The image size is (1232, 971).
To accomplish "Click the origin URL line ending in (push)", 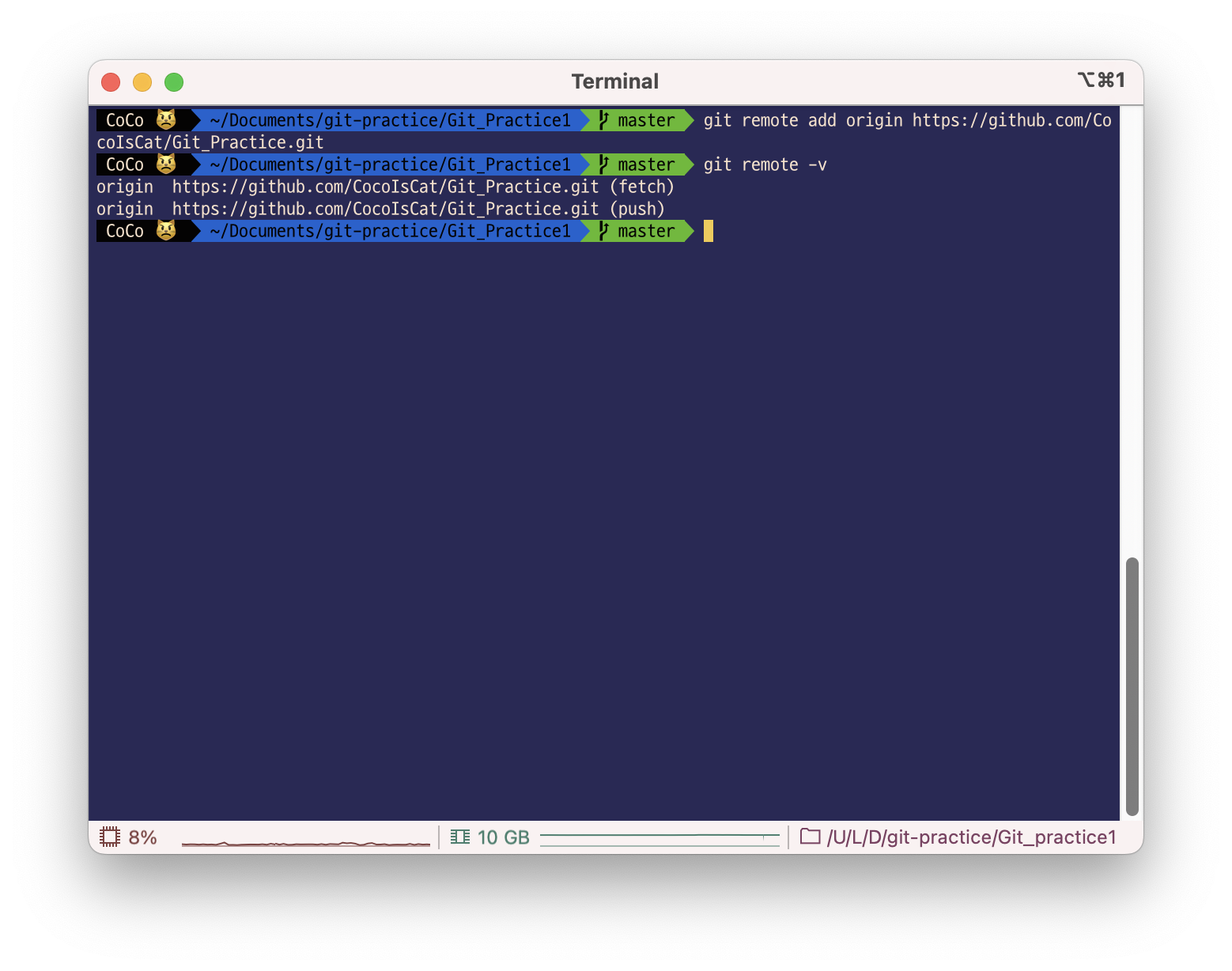I will 380,209.
